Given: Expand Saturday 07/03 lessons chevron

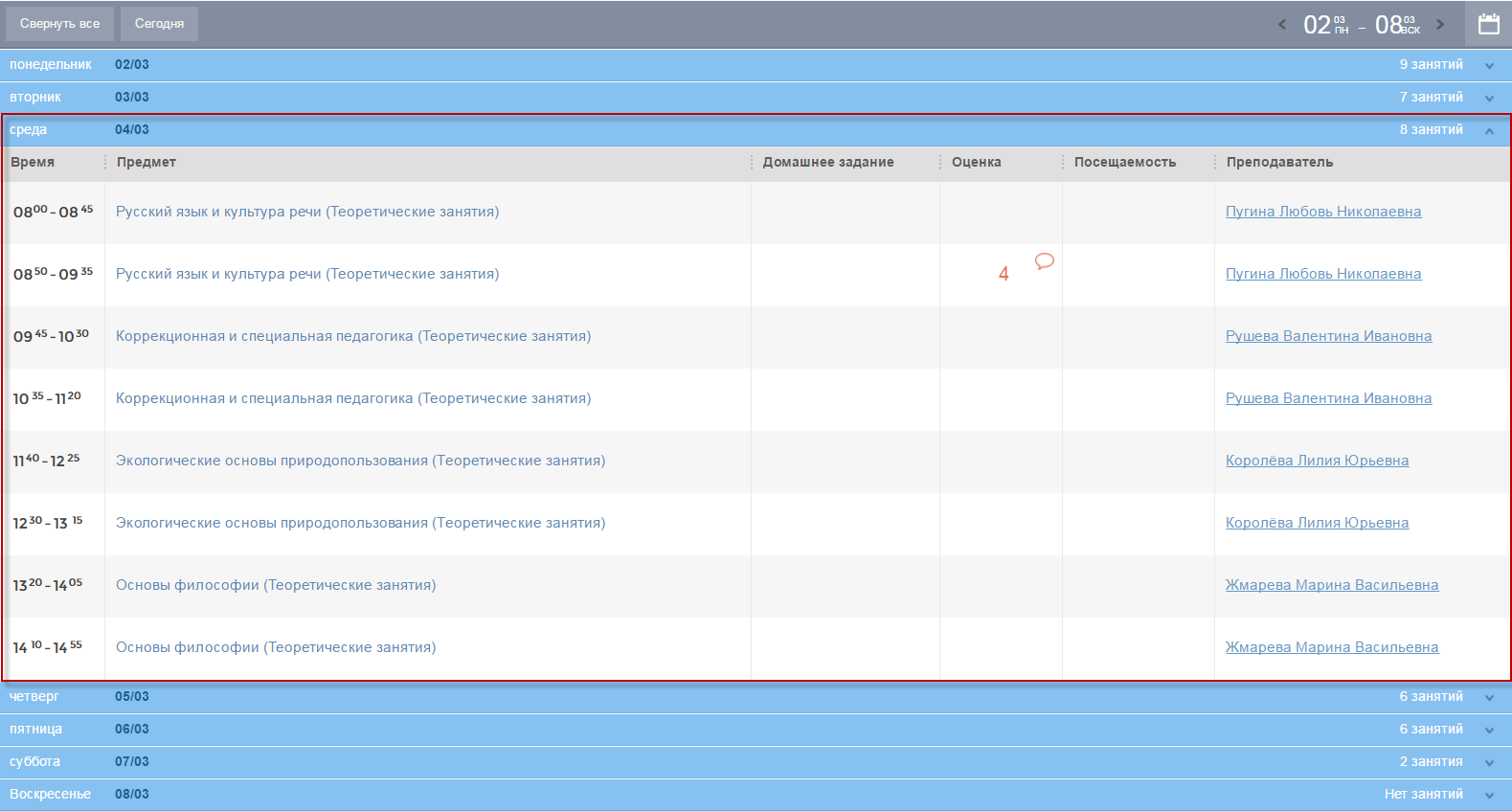Looking at the screenshot, I should [x=1489, y=763].
